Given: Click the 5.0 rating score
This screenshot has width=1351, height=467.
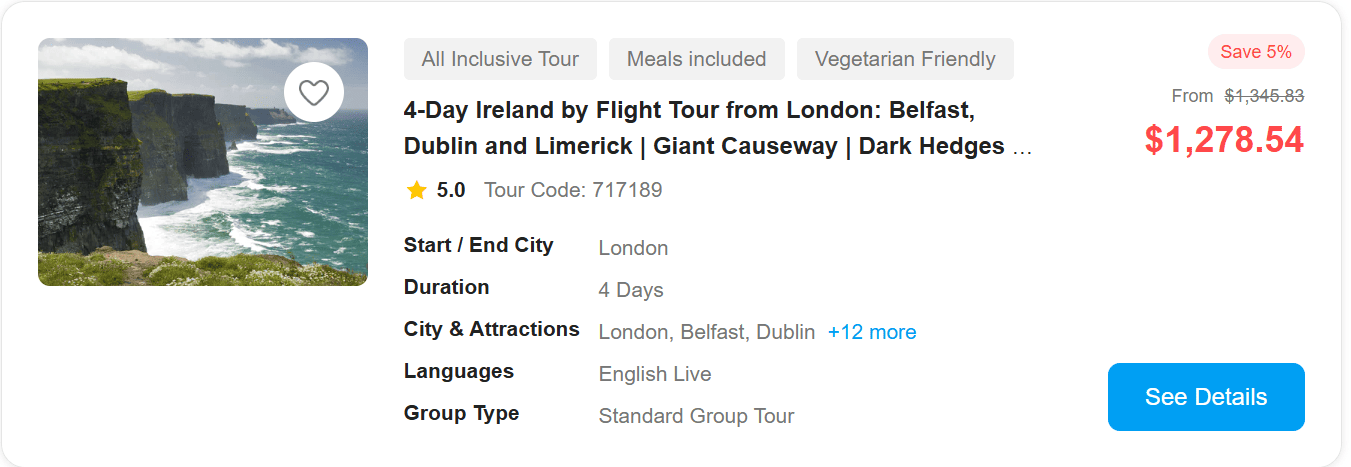Looking at the screenshot, I should [451, 190].
